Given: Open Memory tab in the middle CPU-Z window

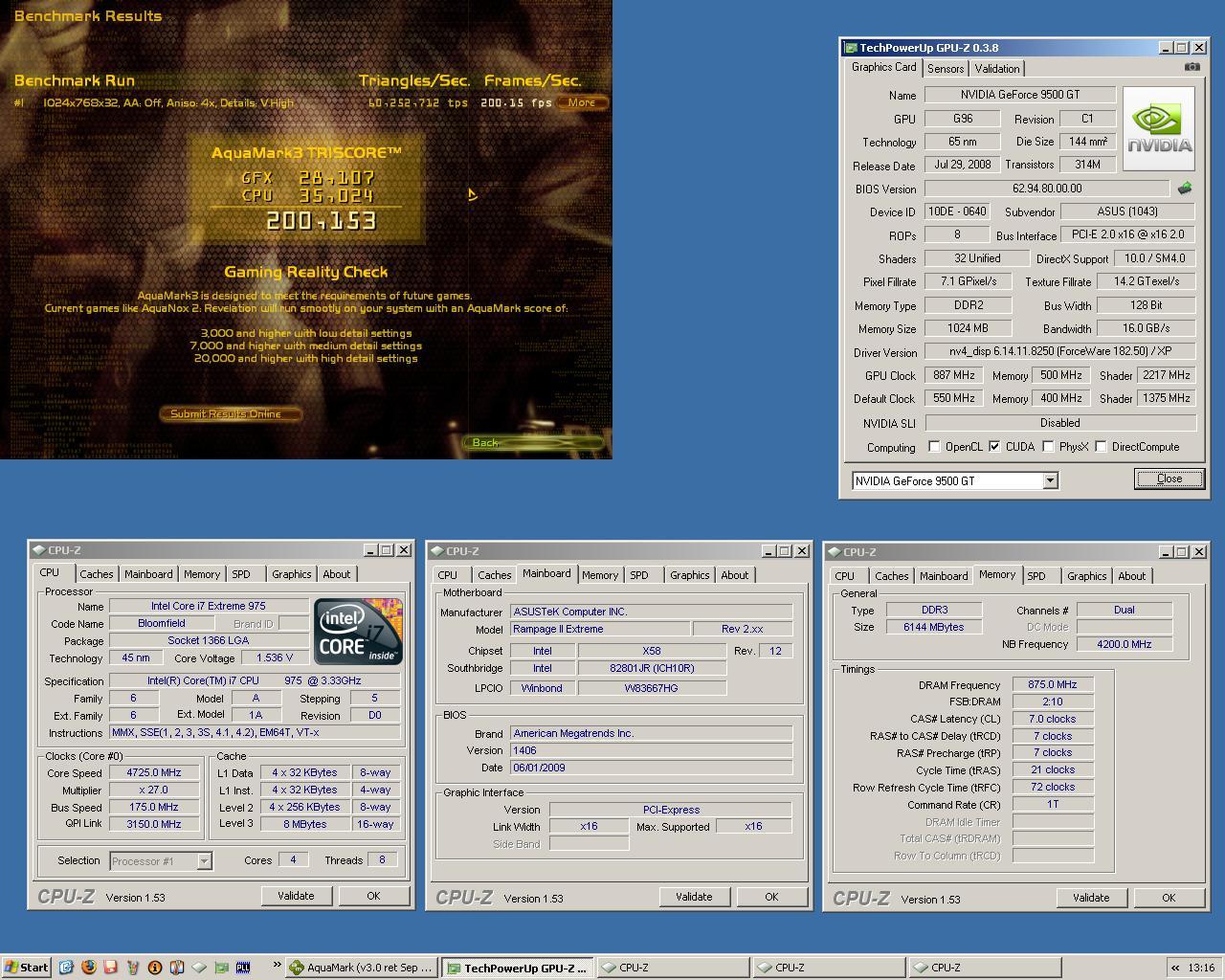Looking at the screenshot, I should point(600,575).
